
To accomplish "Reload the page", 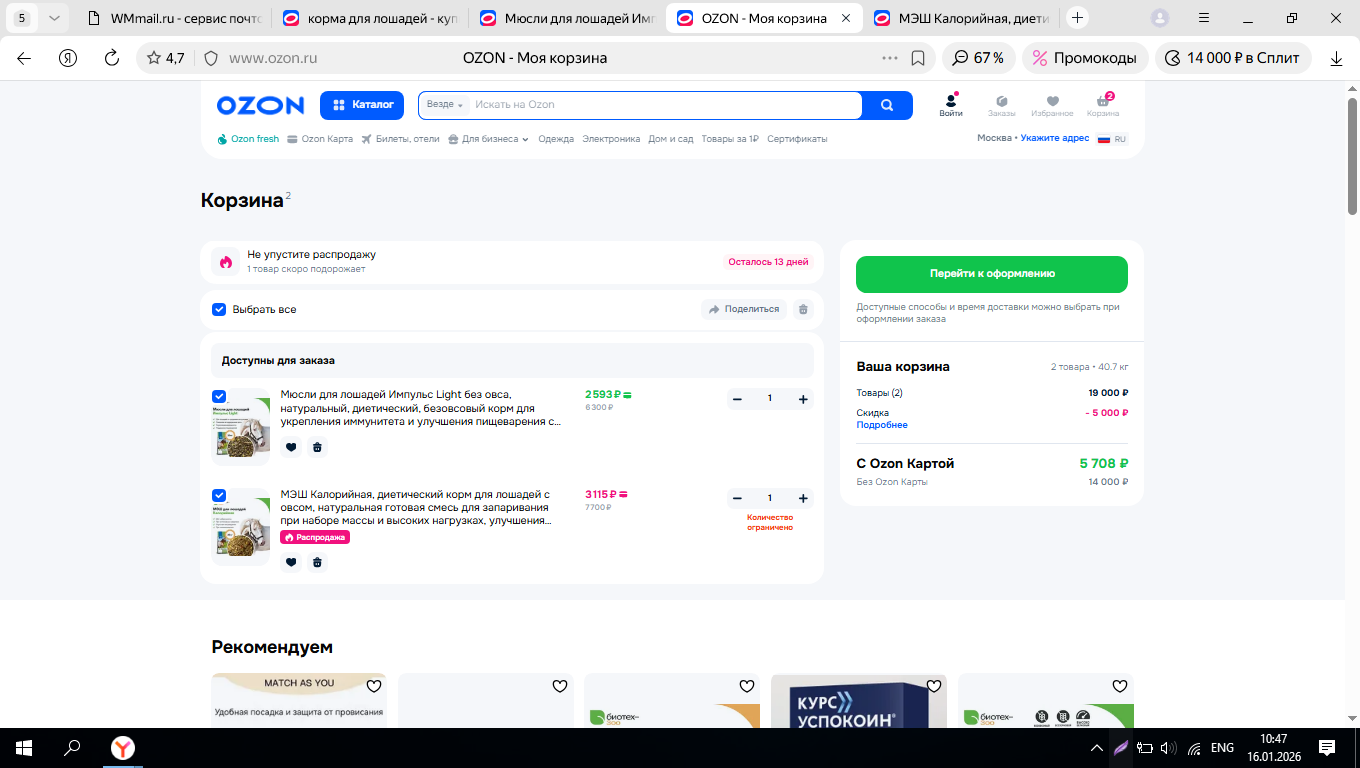I will coord(112,58).
